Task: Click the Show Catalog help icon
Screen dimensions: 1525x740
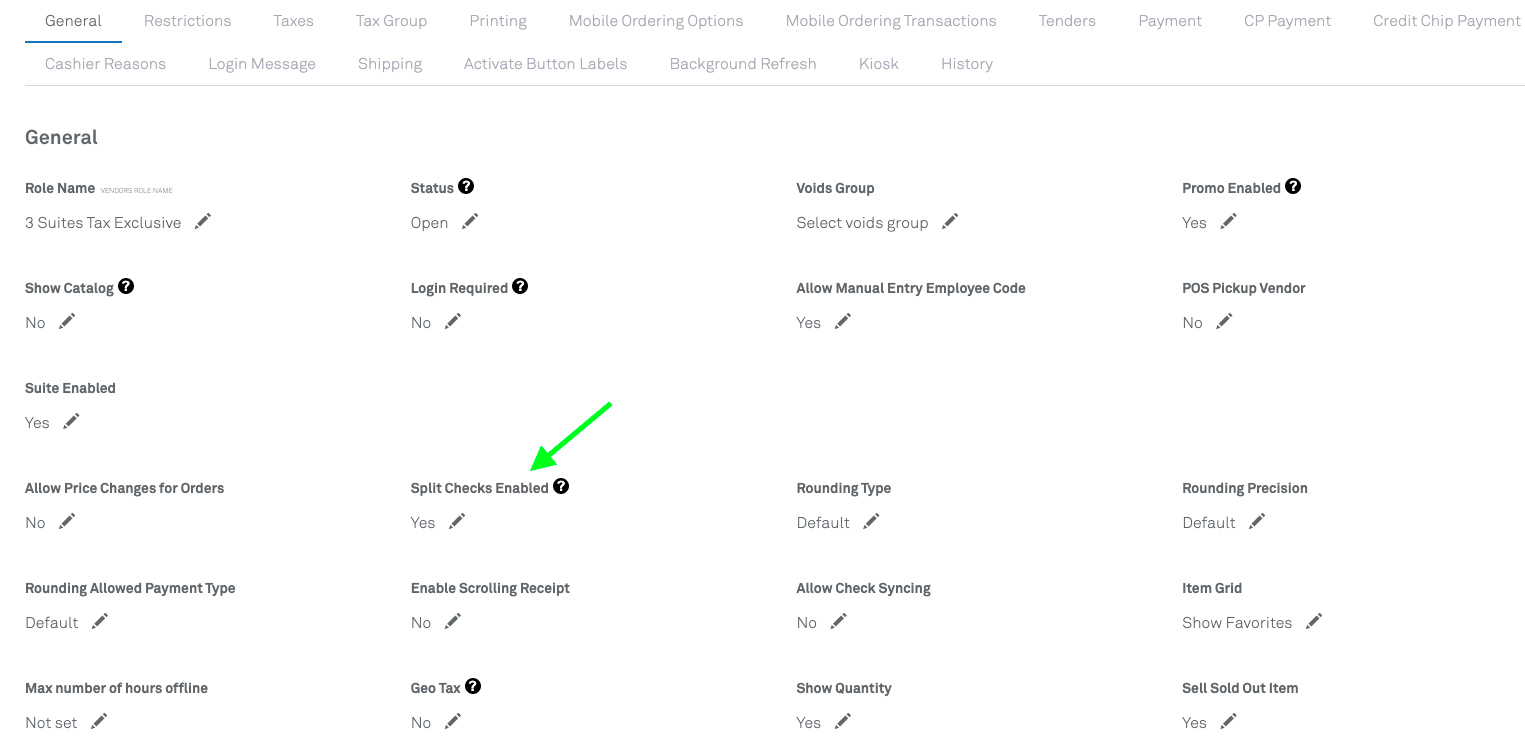Action: click(x=126, y=287)
